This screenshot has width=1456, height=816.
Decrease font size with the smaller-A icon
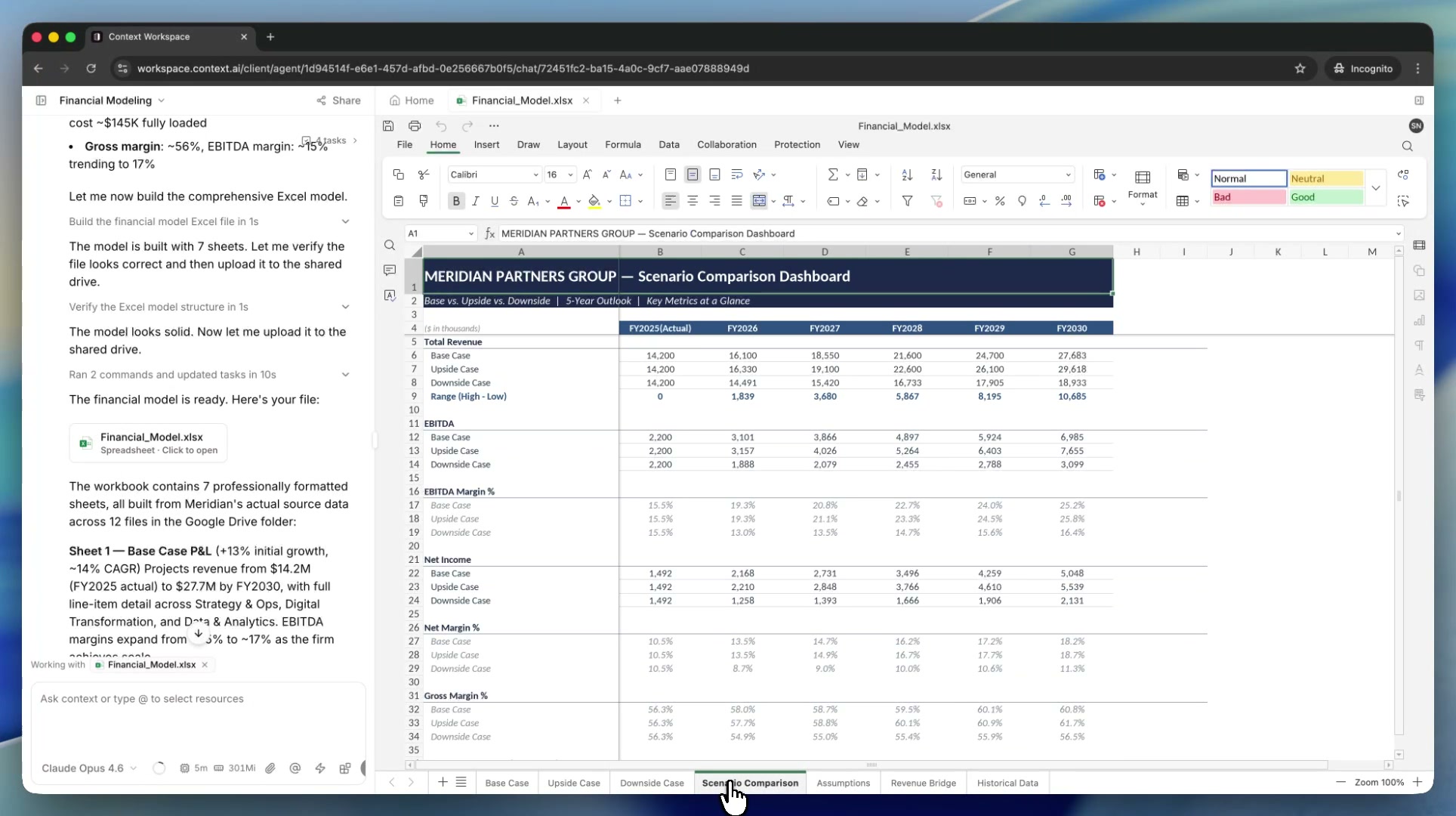[x=606, y=175]
